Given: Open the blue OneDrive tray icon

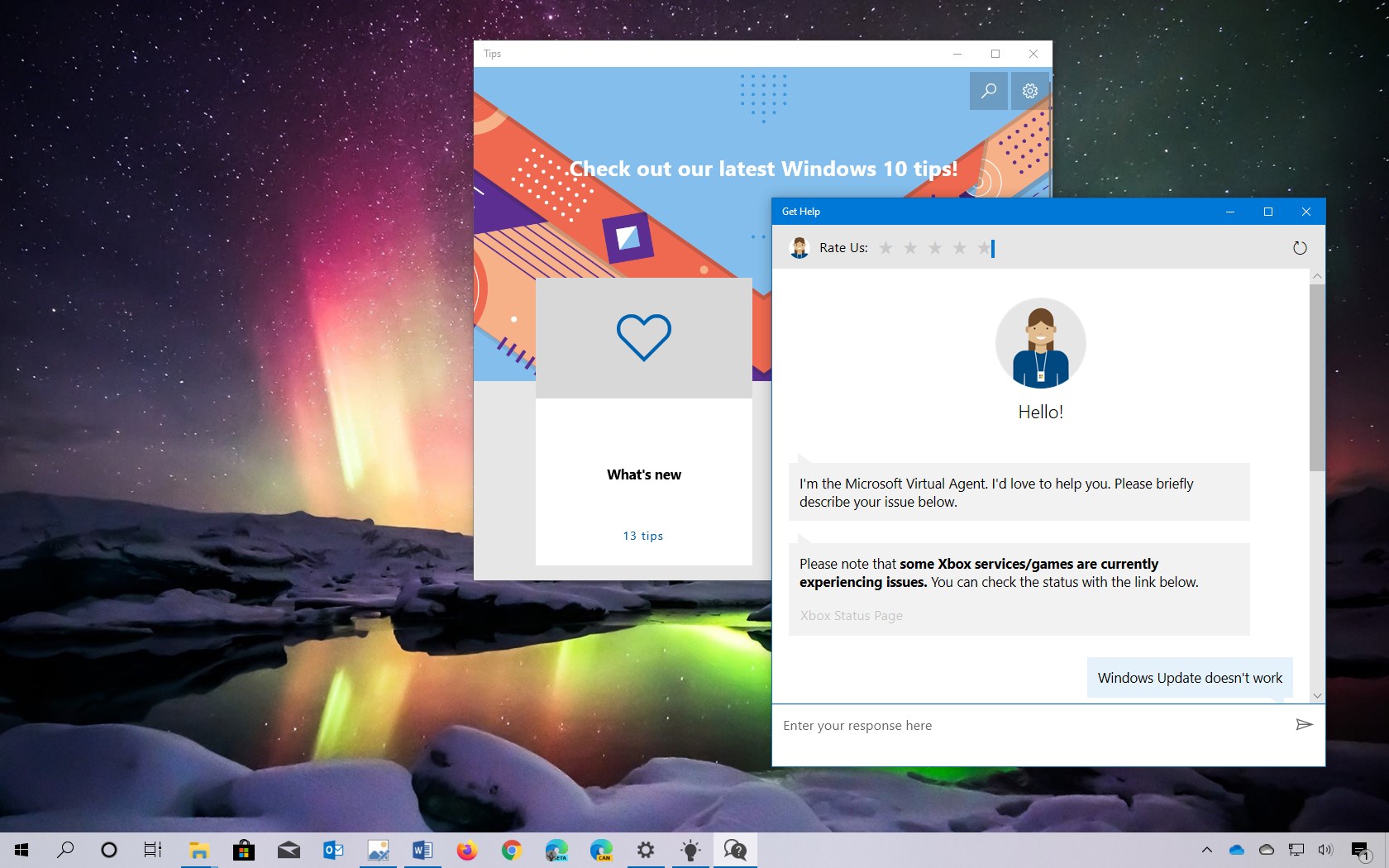Looking at the screenshot, I should coord(1237,850).
